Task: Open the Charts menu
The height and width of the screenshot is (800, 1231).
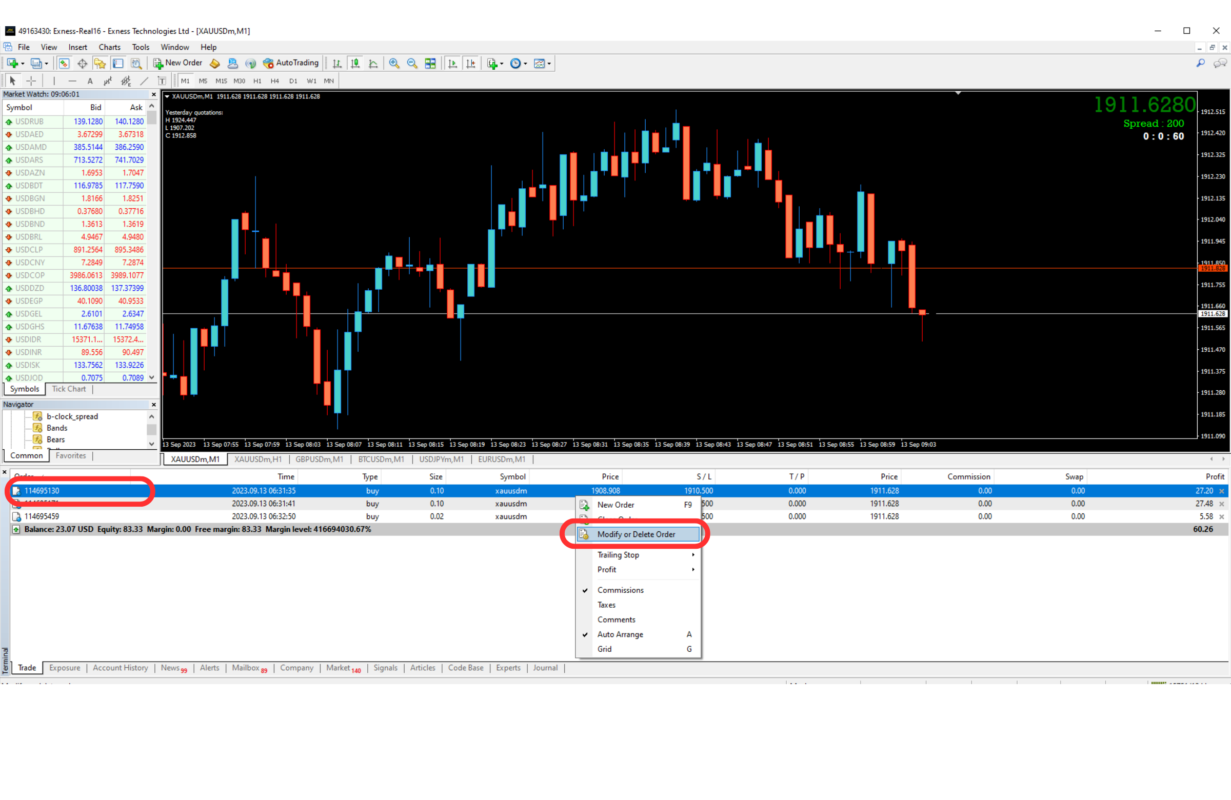Action: click(109, 47)
